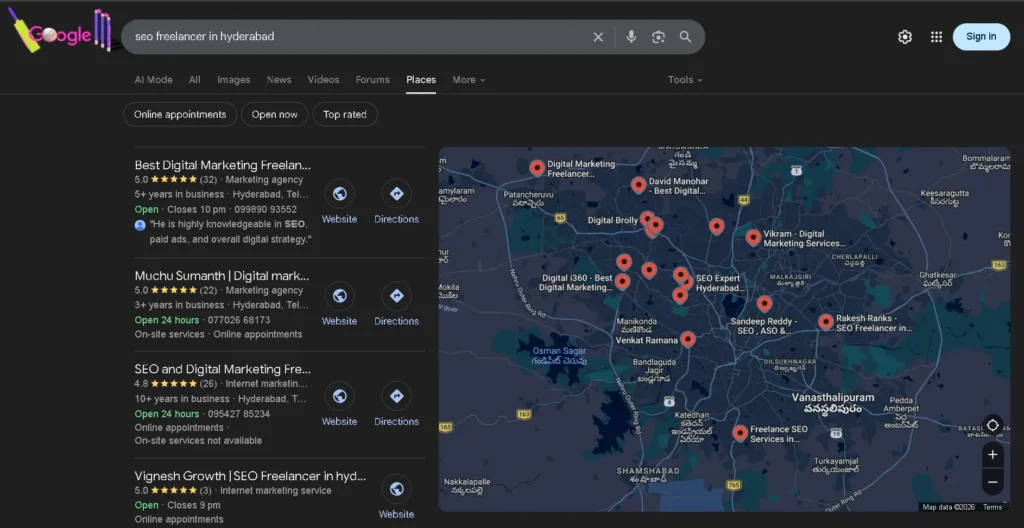
Task: Select the Sandeep Reddy map pin
Action: click(764, 304)
